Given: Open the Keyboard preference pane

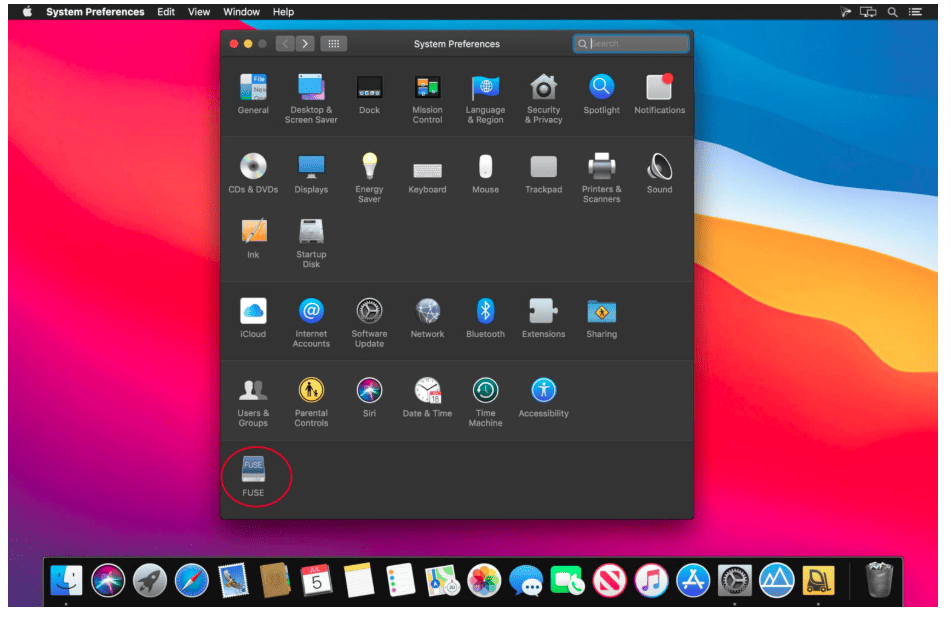Looking at the screenshot, I should [428, 176].
